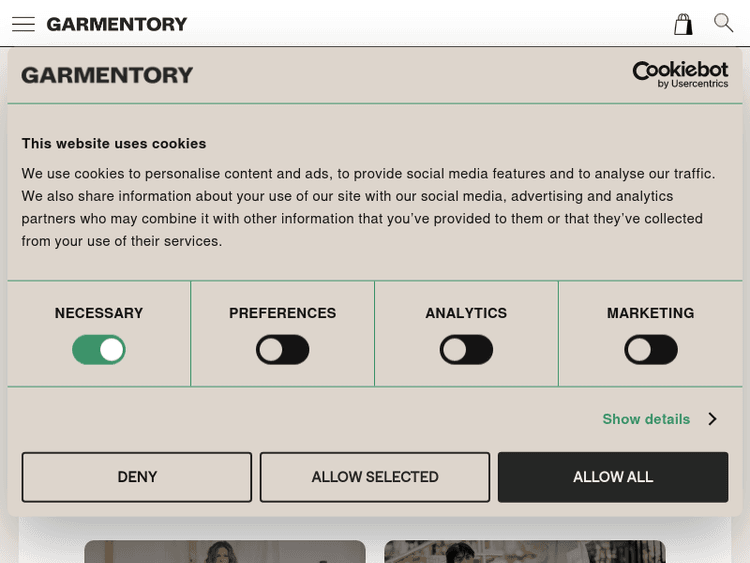Open the left product thumbnail below the dialog
750x563 pixels.
pos(225,552)
